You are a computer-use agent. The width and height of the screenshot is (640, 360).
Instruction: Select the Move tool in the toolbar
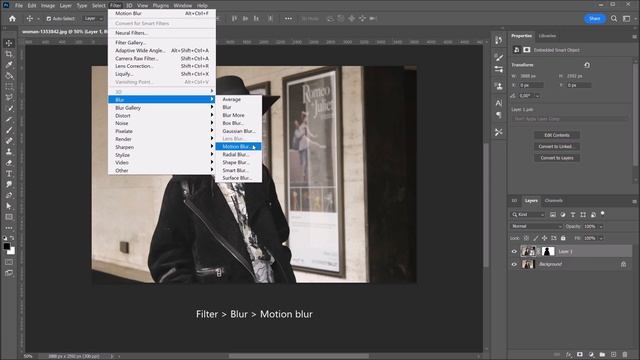click(x=9, y=43)
